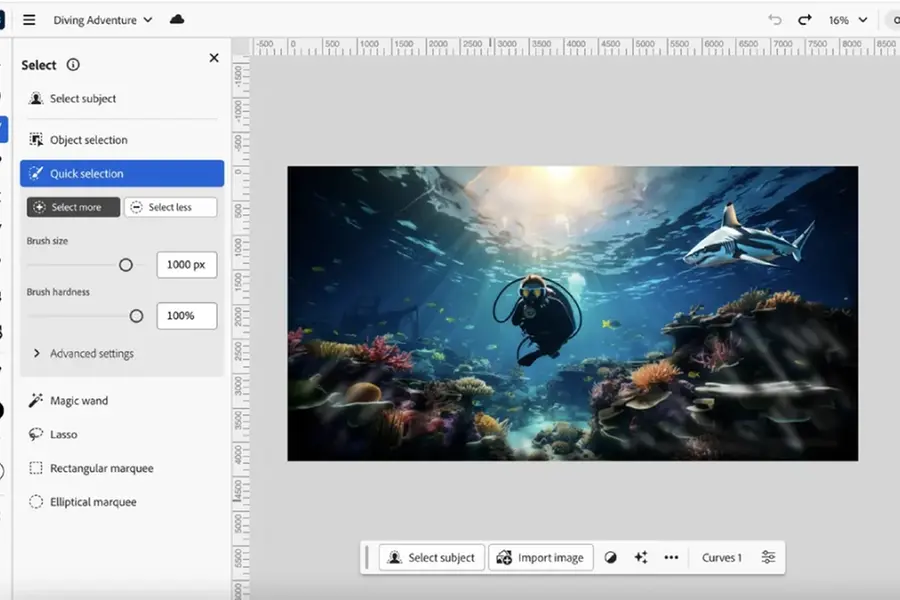Select the Rectangular marquee tool
900x600 pixels.
pos(101,468)
